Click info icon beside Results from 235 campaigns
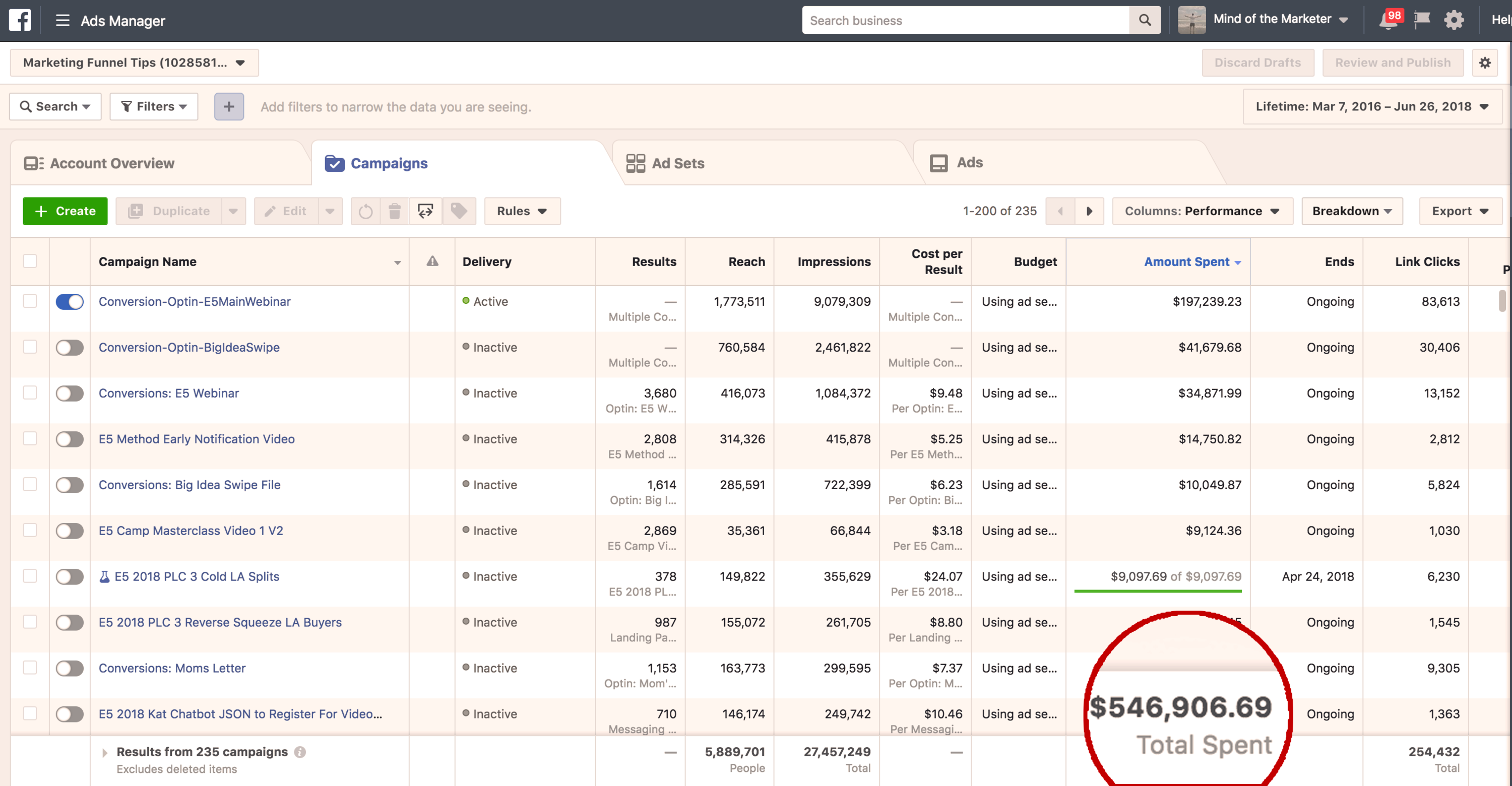The image size is (1512, 786). click(300, 752)
